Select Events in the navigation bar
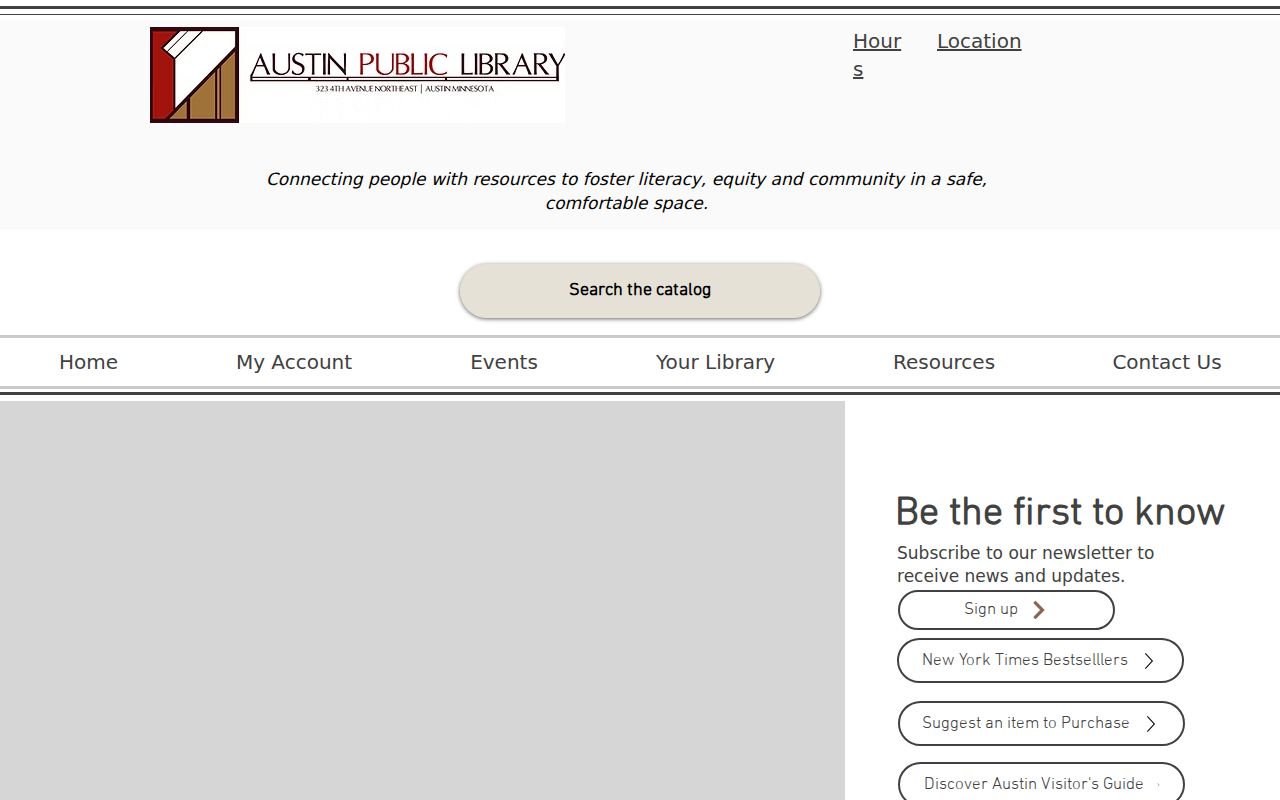The width and height of the screenshot is (1280, 800). [504, 362]
